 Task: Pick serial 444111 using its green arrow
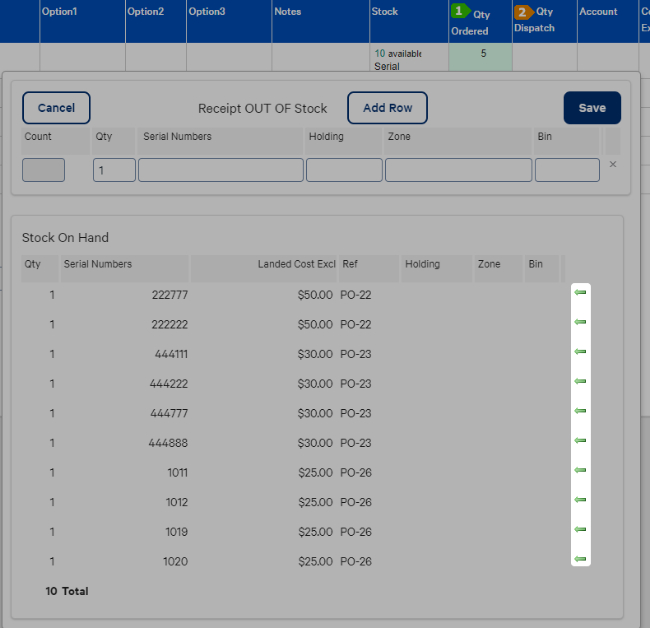click(x=580, y=352)
